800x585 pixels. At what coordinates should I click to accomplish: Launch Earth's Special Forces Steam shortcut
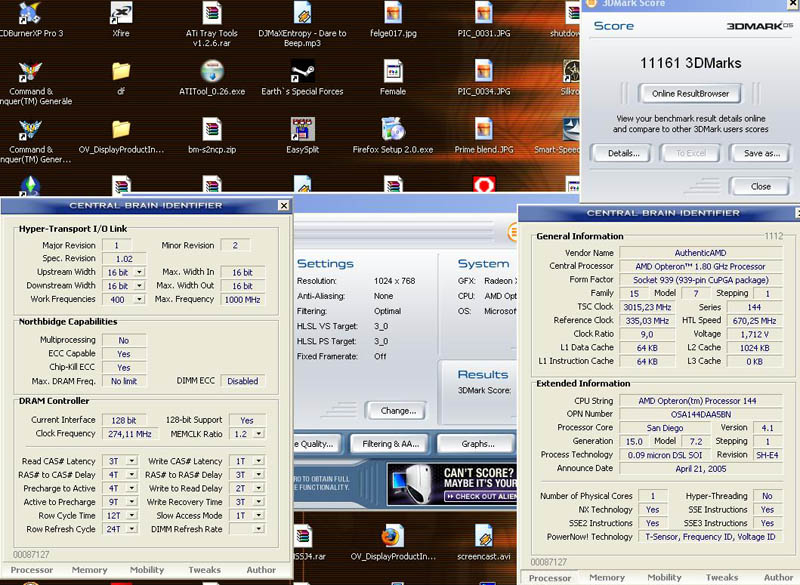tap(302, 78)
